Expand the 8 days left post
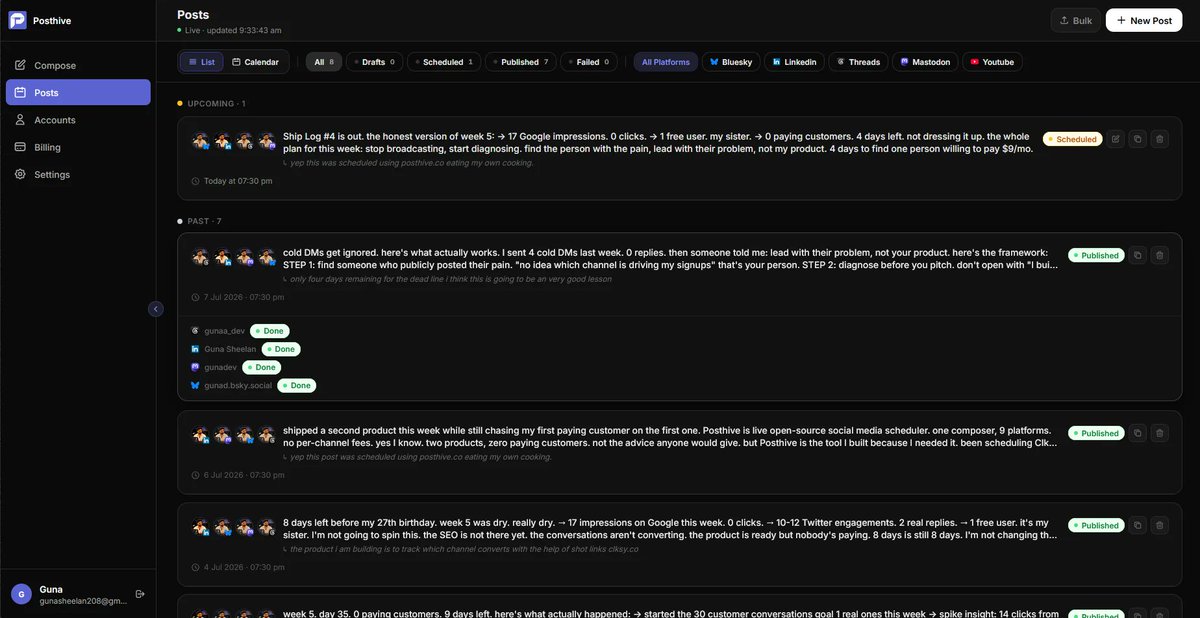Screen dimensions: 1200x618 (x=670, y=528)
